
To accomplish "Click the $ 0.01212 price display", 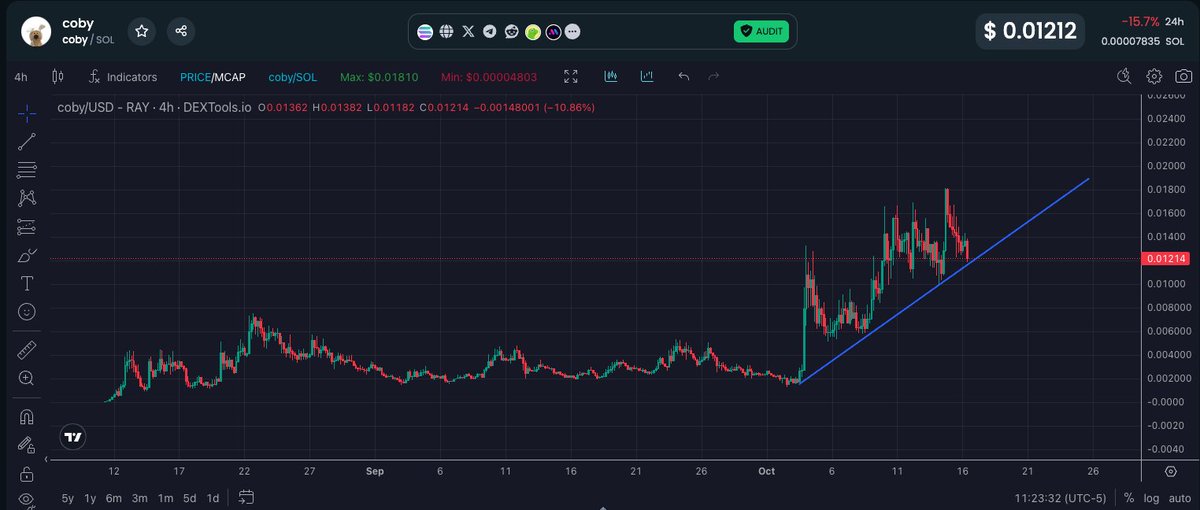I will (x=1030, y=31).
